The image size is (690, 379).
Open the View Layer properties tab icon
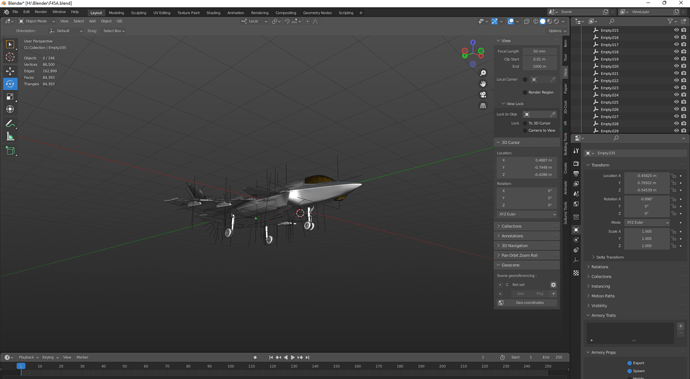pos(576,184)
